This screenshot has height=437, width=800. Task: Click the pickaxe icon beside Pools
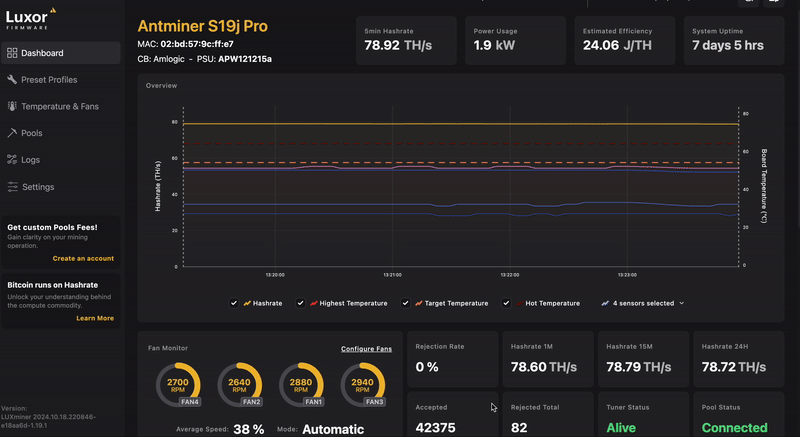coord(12,133)
